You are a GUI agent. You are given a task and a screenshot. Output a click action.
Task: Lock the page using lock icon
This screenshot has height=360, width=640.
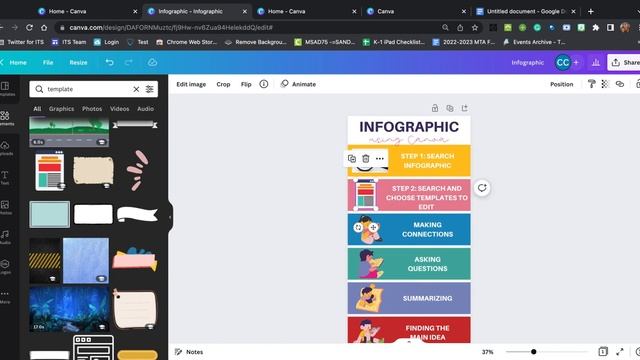coord(435,108)
